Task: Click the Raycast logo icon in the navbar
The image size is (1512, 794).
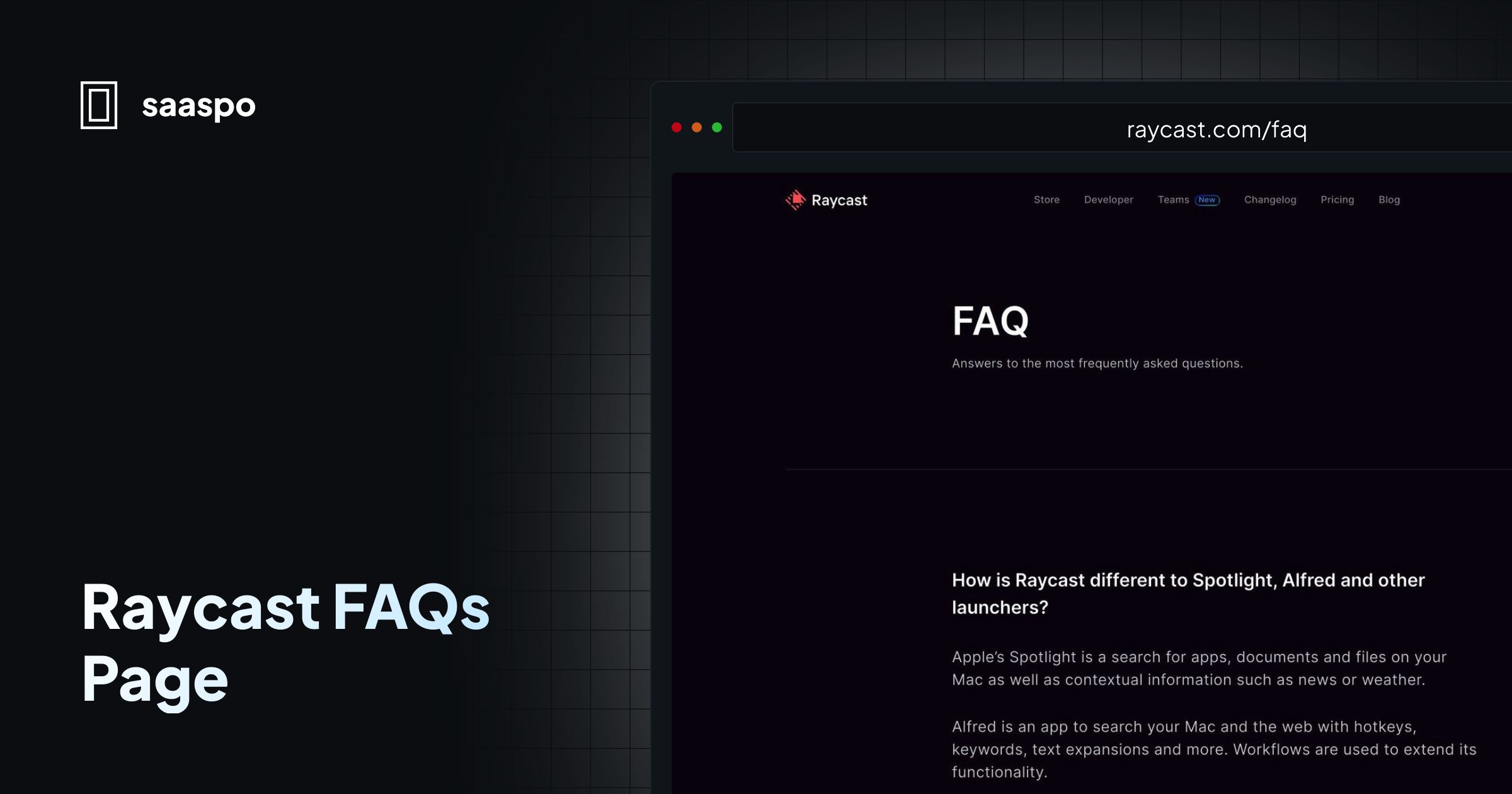Action: click(795, 200)
